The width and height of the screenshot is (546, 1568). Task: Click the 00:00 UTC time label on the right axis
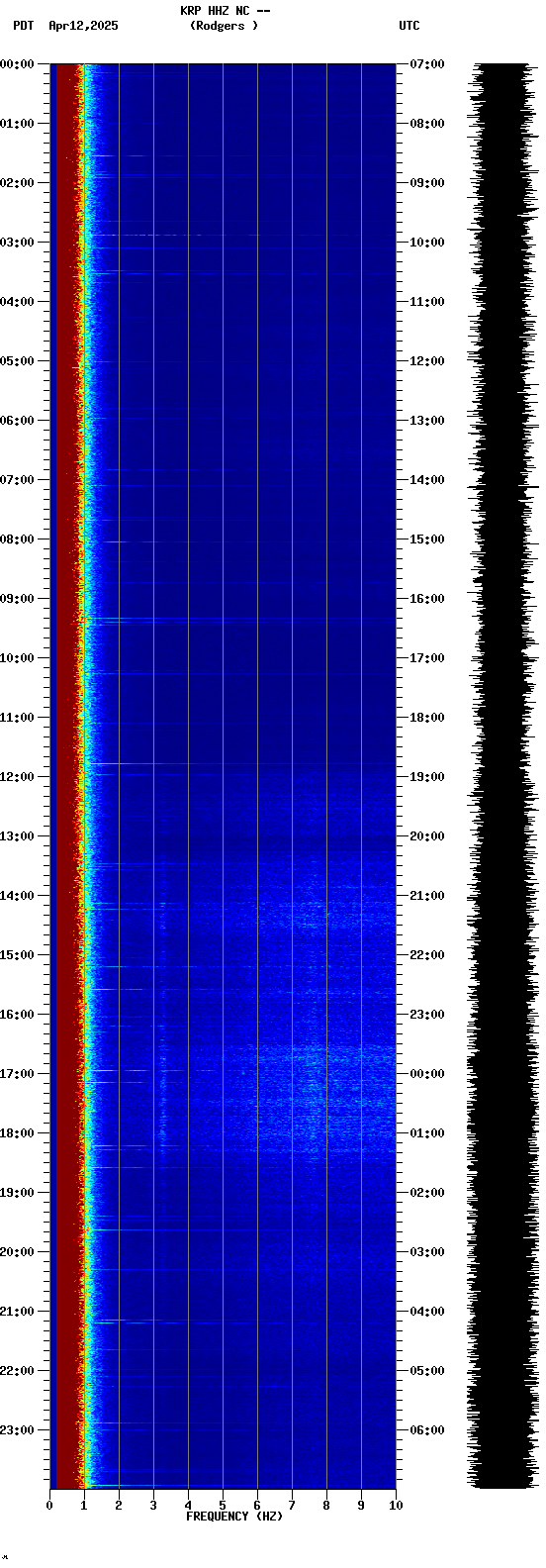click(426, 1074)
